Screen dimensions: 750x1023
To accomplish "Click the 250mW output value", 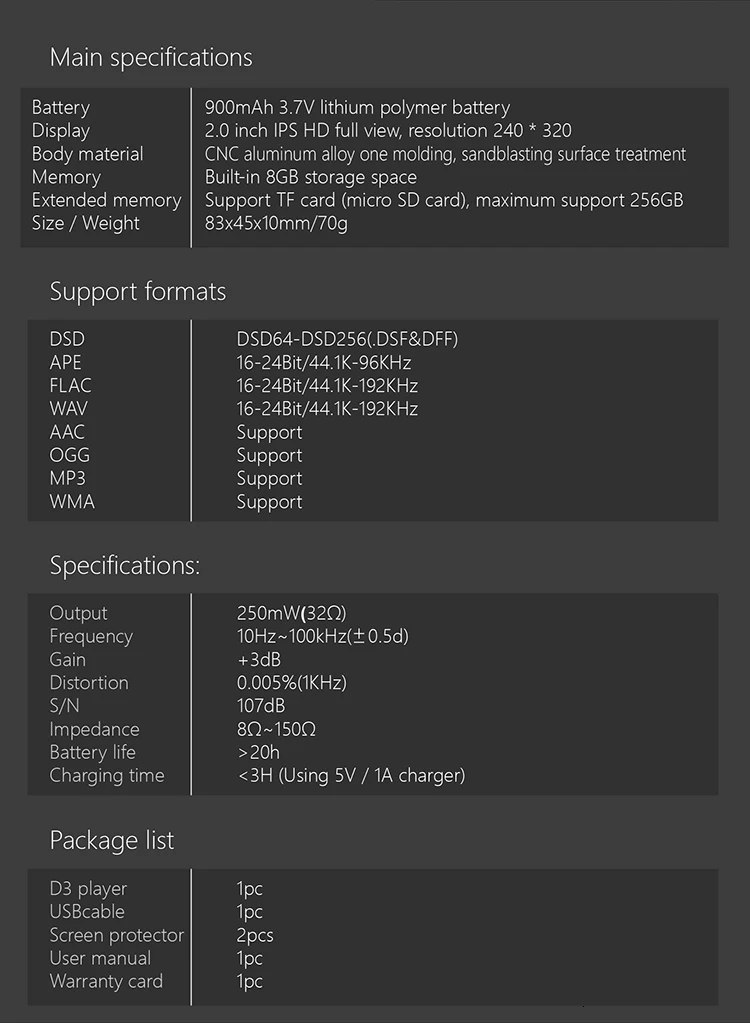I will coord(291,613).
